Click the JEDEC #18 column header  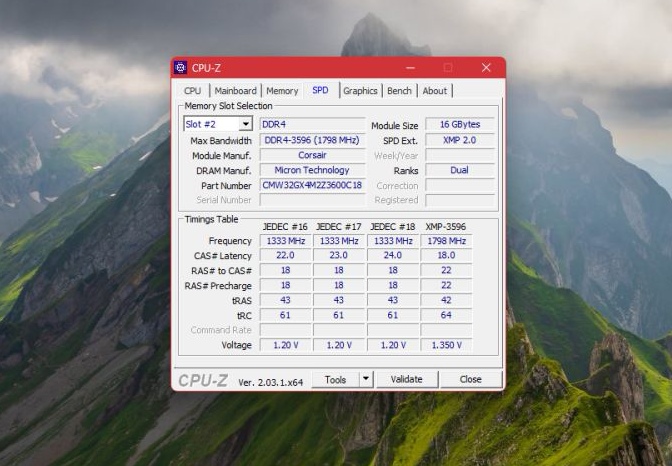tap(393, 227)
